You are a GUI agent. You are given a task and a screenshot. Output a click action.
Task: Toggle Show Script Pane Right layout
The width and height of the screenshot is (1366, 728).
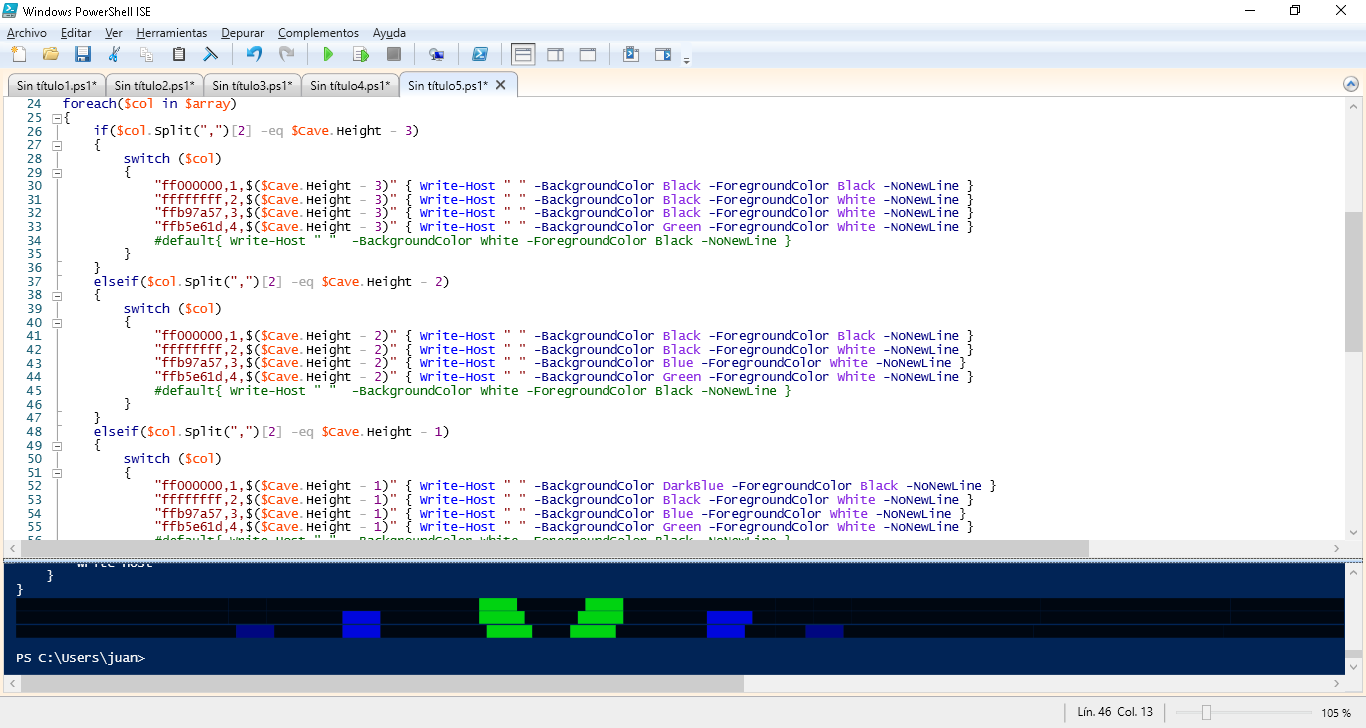pyautogui.click(x=555, y=54)
